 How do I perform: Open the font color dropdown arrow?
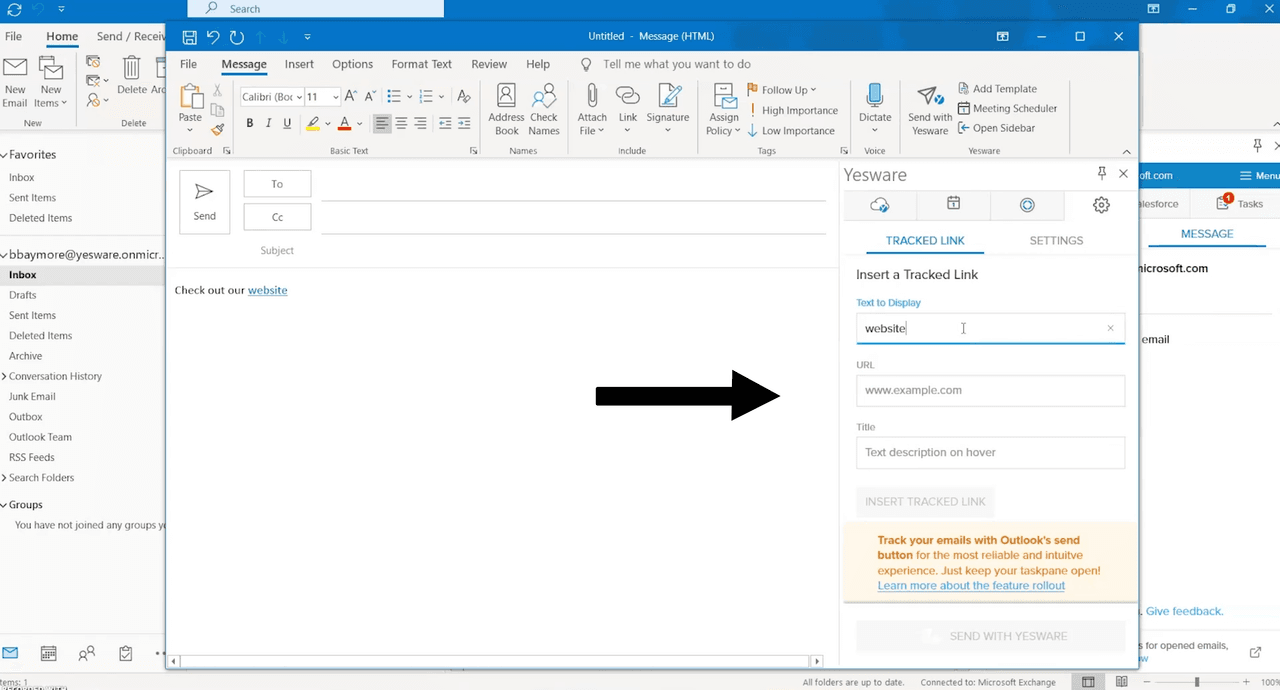click(359, 125)
